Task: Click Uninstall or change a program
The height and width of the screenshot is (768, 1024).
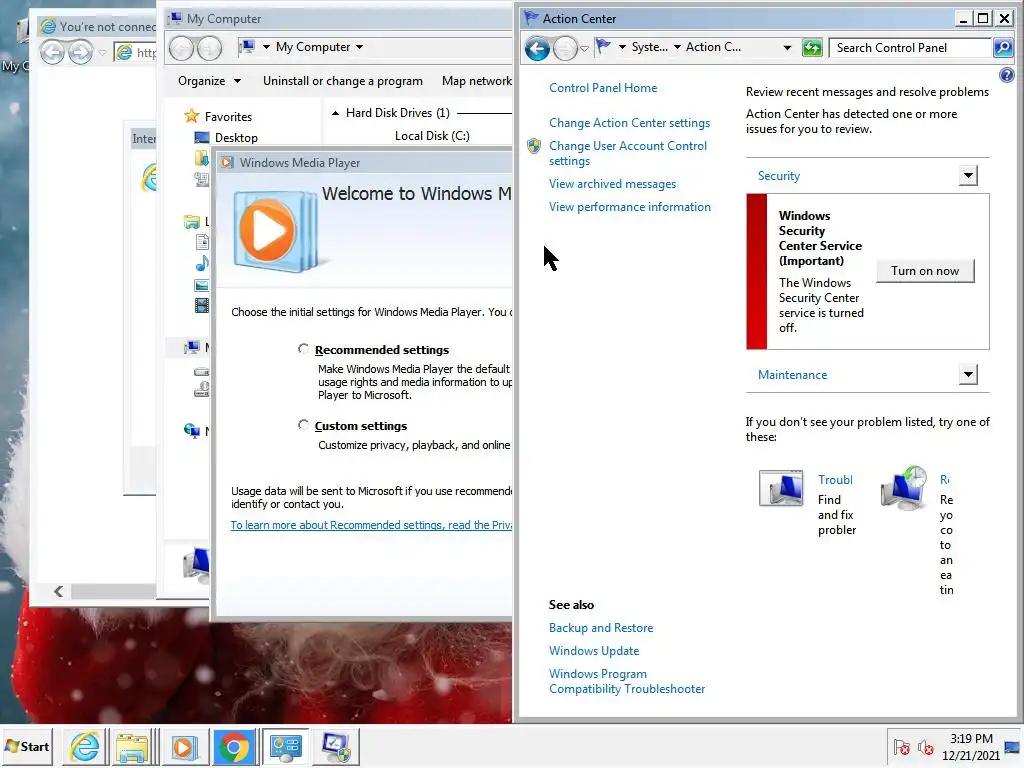Action: 342,81
